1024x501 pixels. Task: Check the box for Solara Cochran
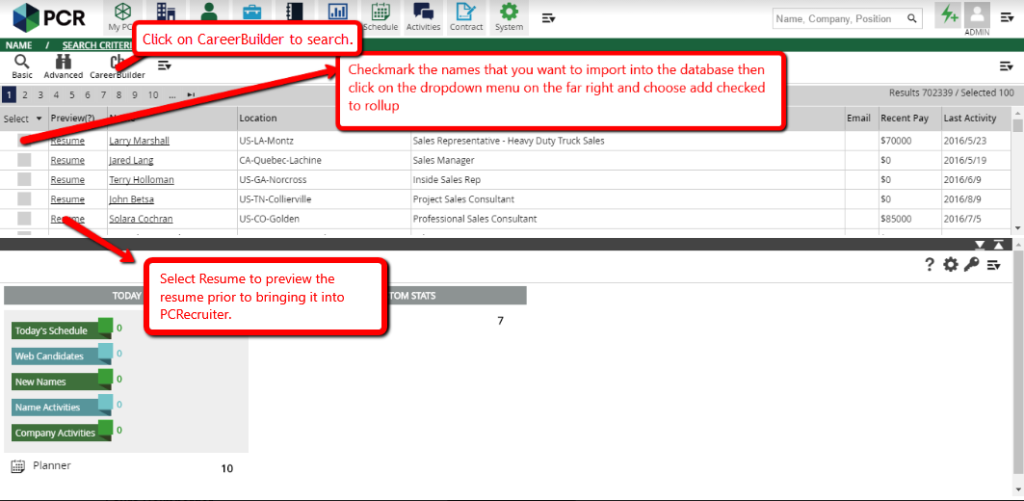point(24,219)
